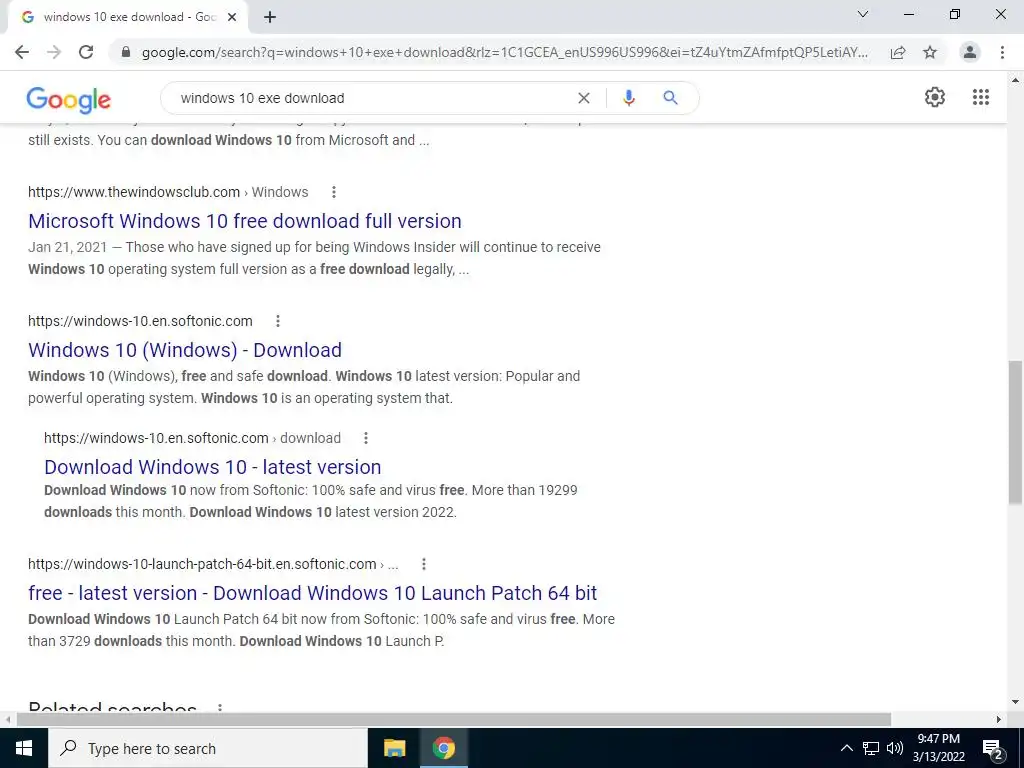Open options for thewindowsclub.com result

point(334,192)
